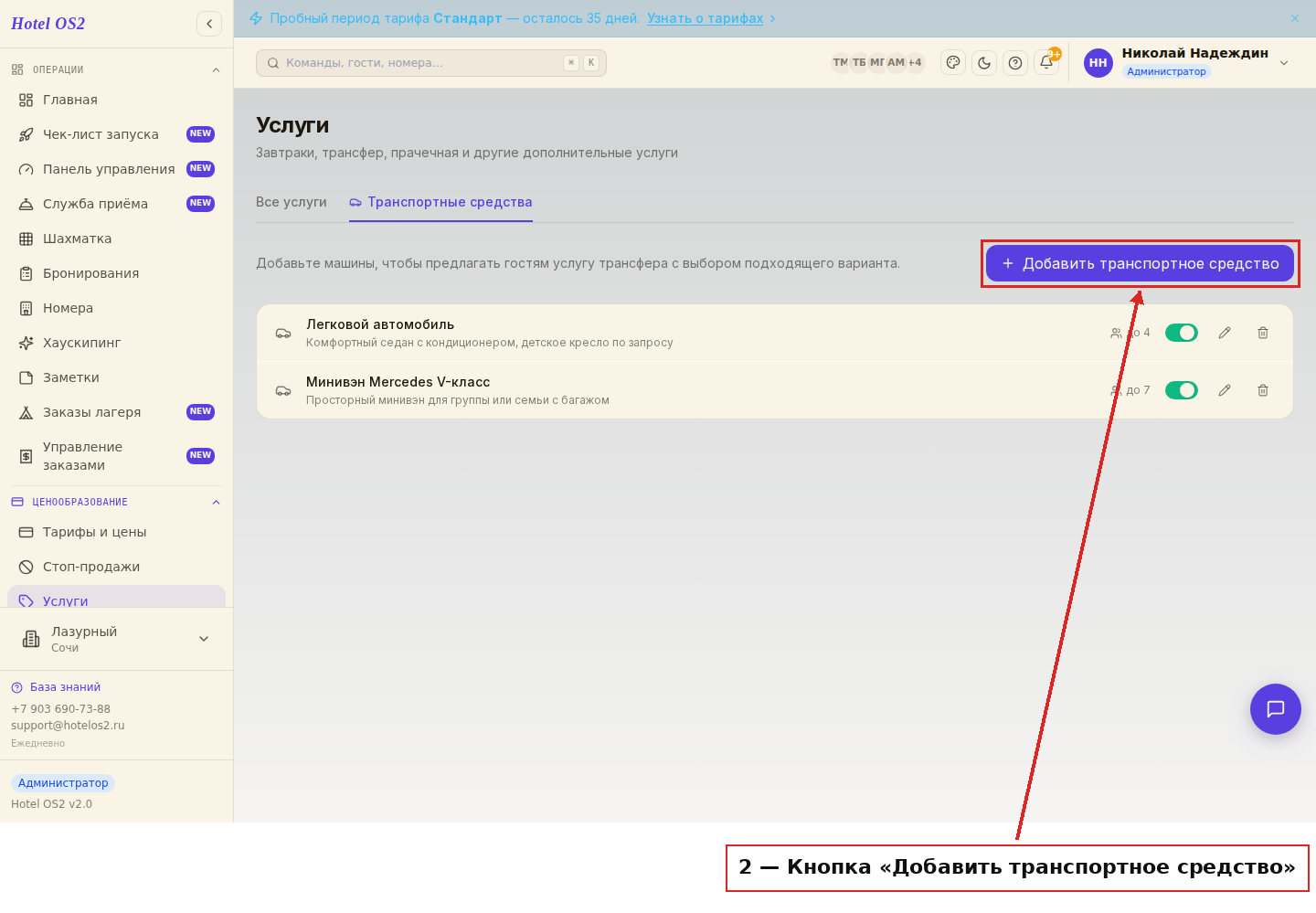The width and height of the screenshot is (1316, 913).
Task: Open the color theme palette icon
Action: [x=953, y=63]
